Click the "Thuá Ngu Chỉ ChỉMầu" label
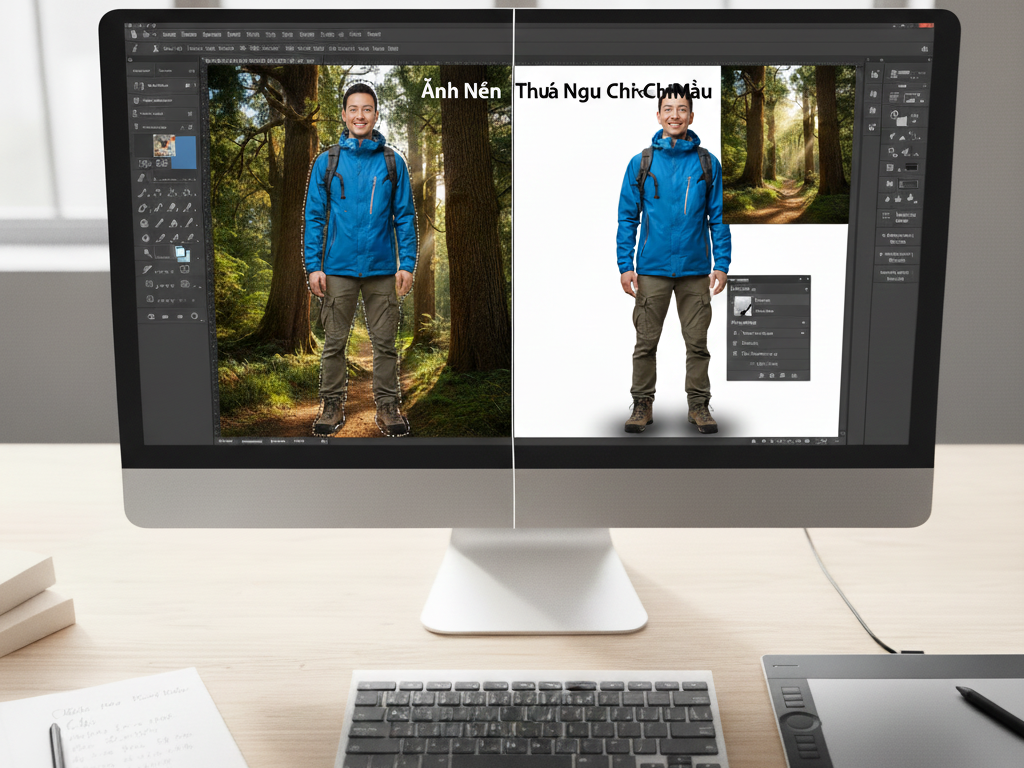The width and height of the screenshot is (1024, 768). (x=613, y=92)
